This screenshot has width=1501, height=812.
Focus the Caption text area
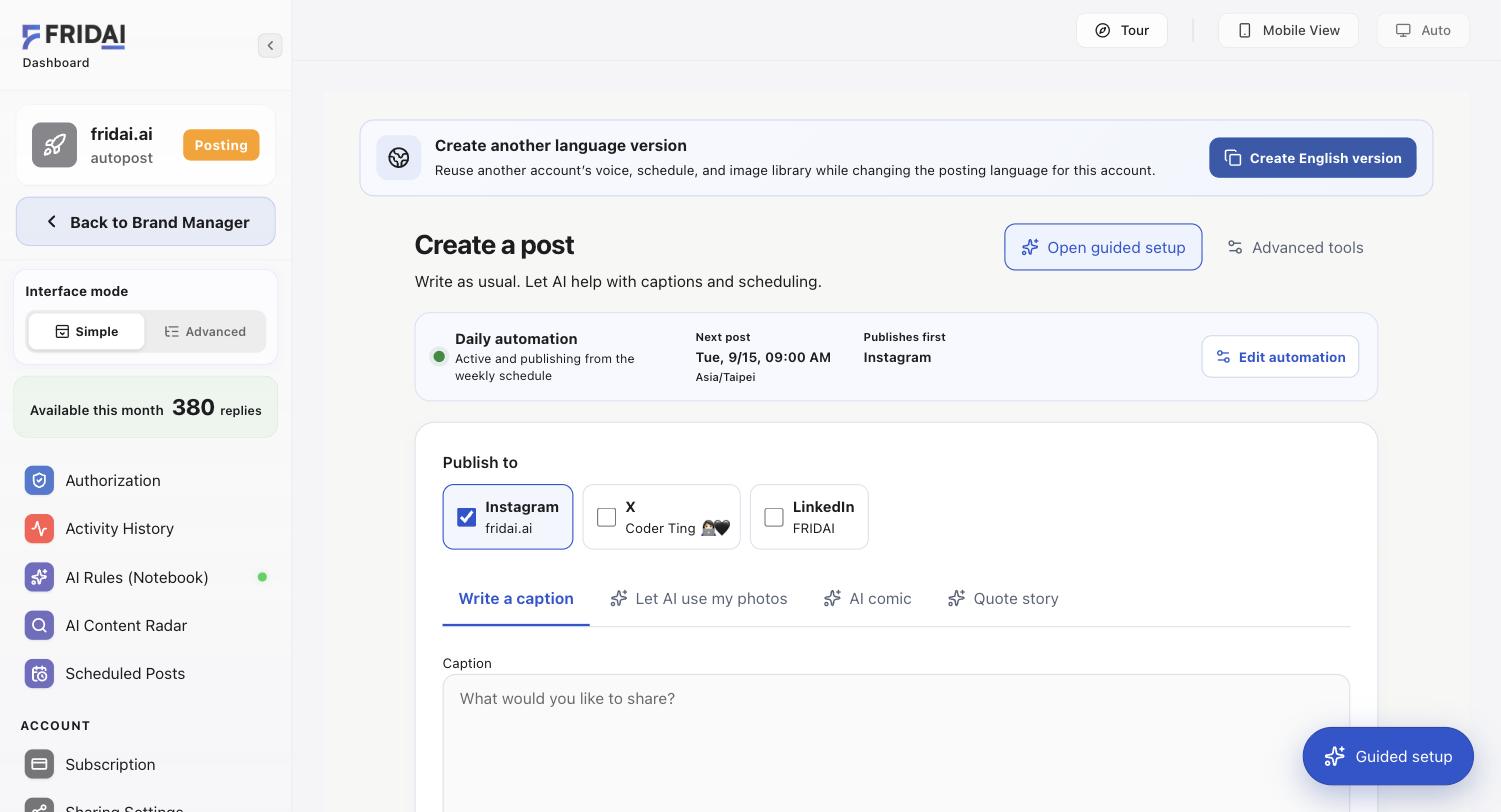point(896,744)
